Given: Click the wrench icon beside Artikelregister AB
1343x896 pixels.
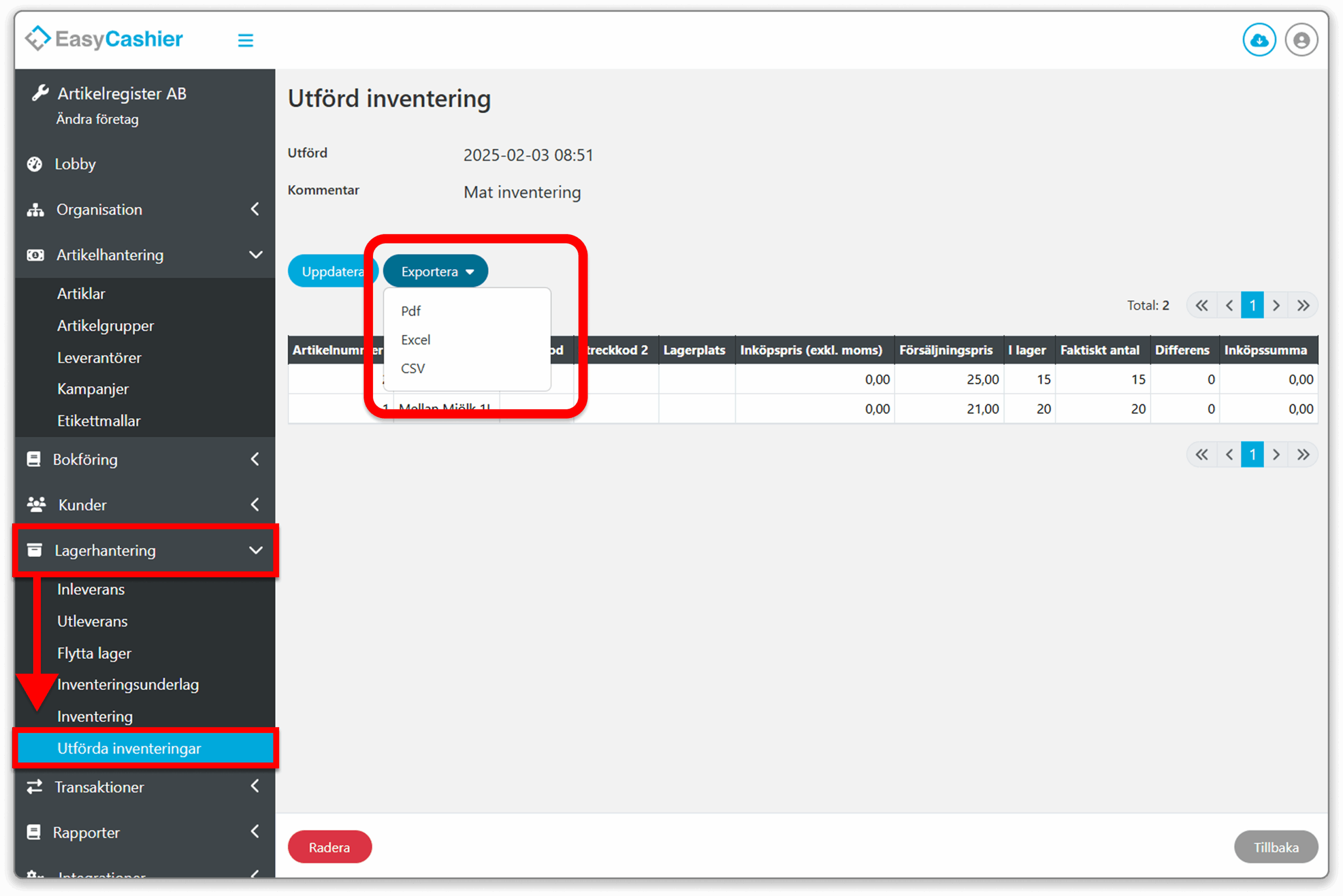Looking at the screenshot, I should (x=40, y=92).
